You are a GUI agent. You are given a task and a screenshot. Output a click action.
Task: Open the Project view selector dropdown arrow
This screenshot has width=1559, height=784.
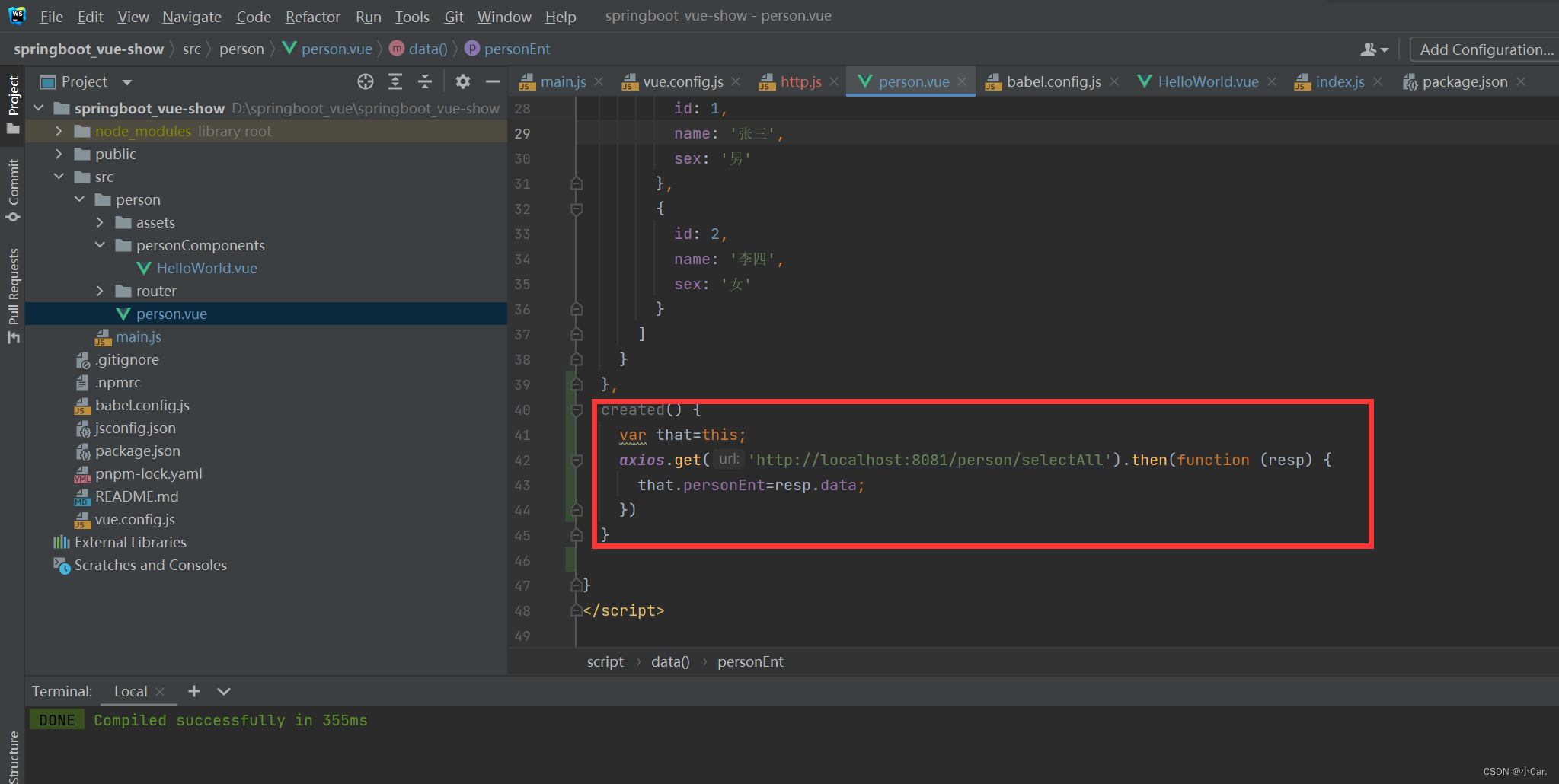127,82
